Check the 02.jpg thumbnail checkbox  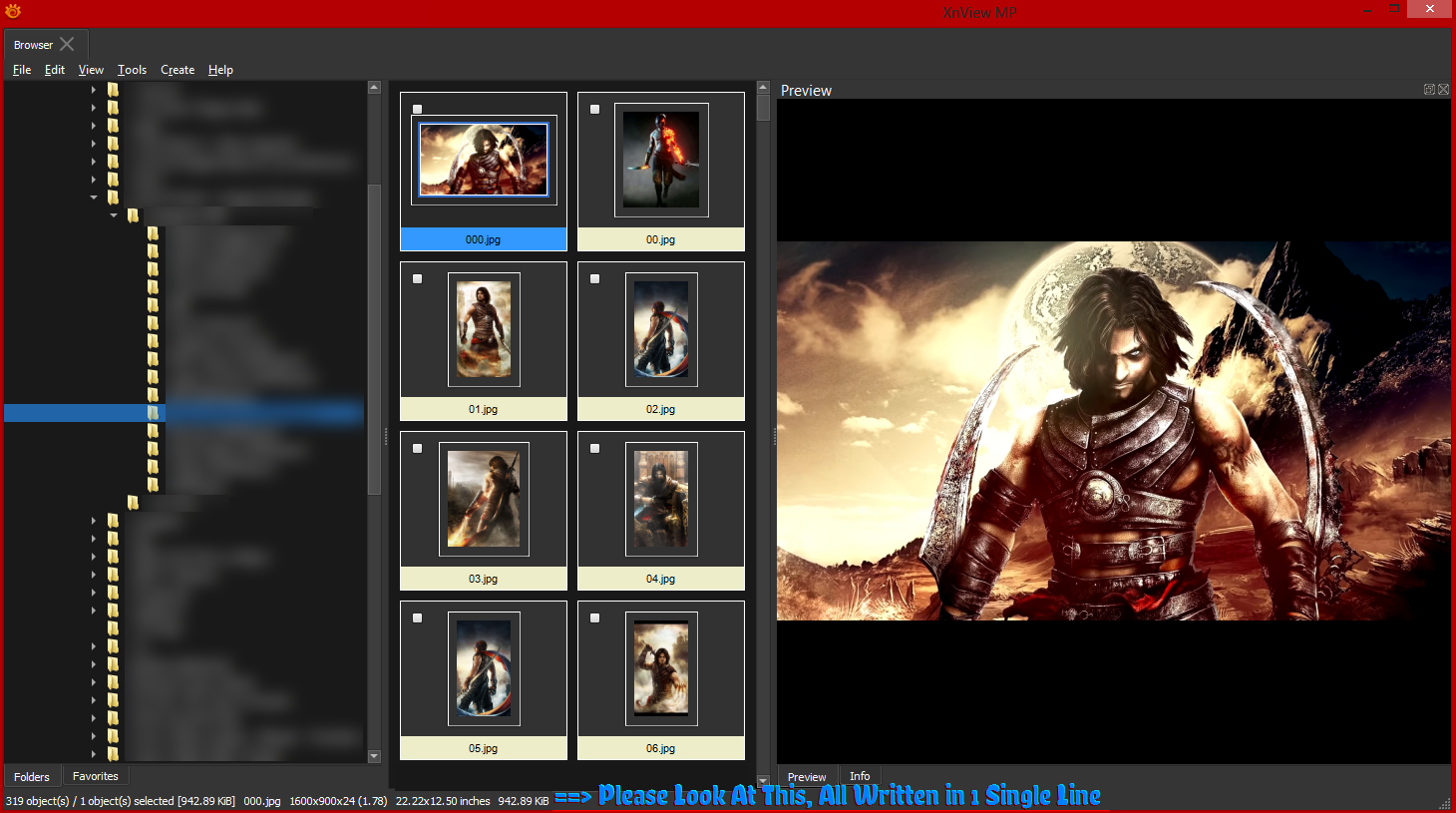(594, 279)
